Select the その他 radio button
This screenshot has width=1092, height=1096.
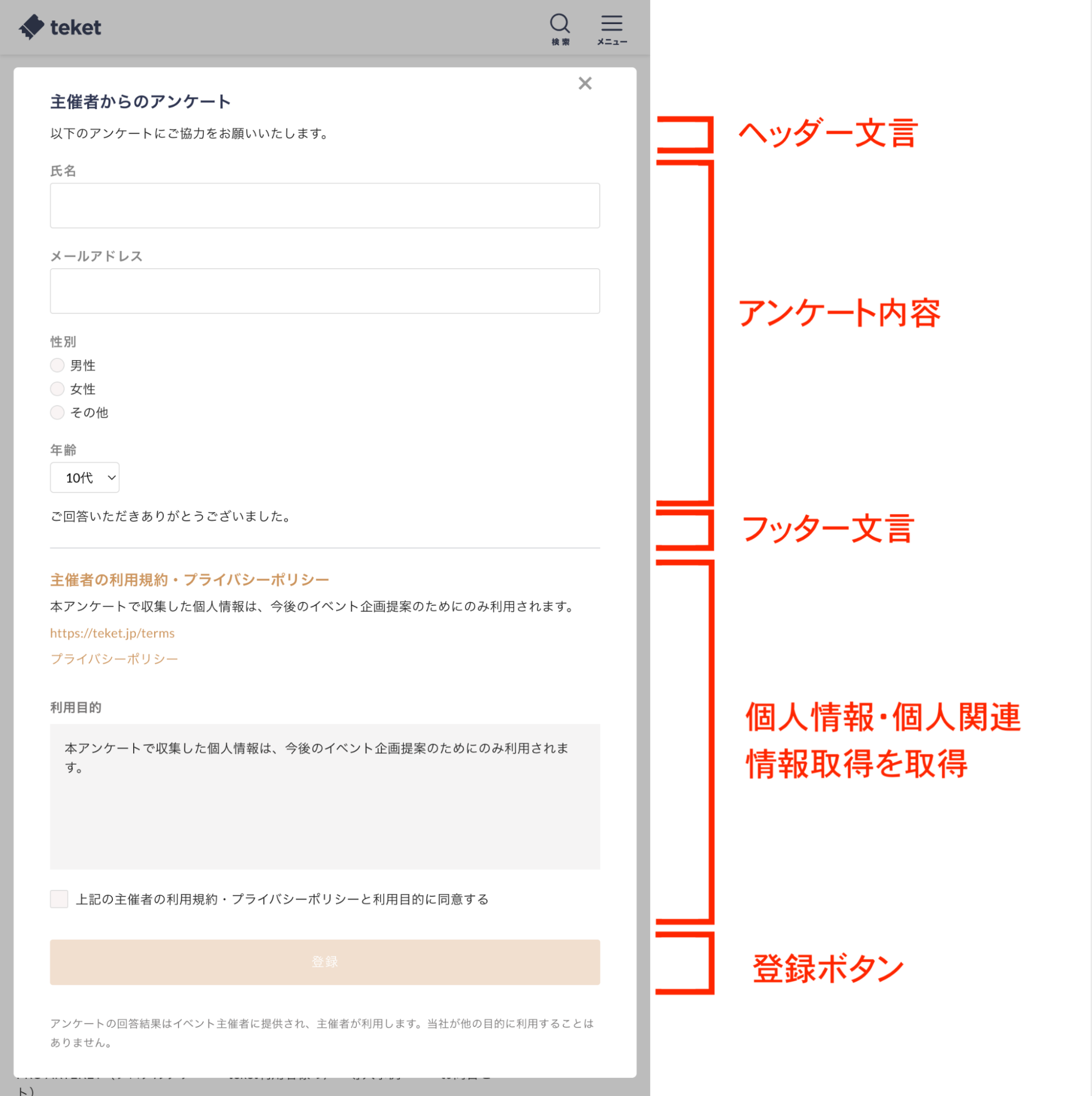[58, 412]
